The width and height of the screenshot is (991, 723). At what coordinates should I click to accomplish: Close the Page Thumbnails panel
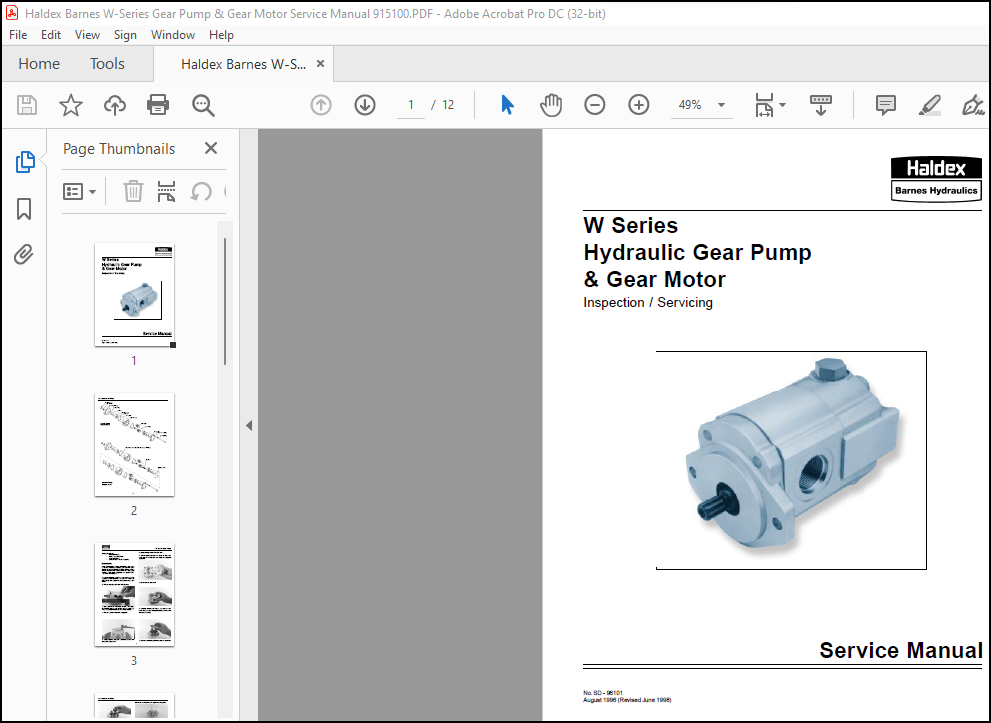click(210, 149)
